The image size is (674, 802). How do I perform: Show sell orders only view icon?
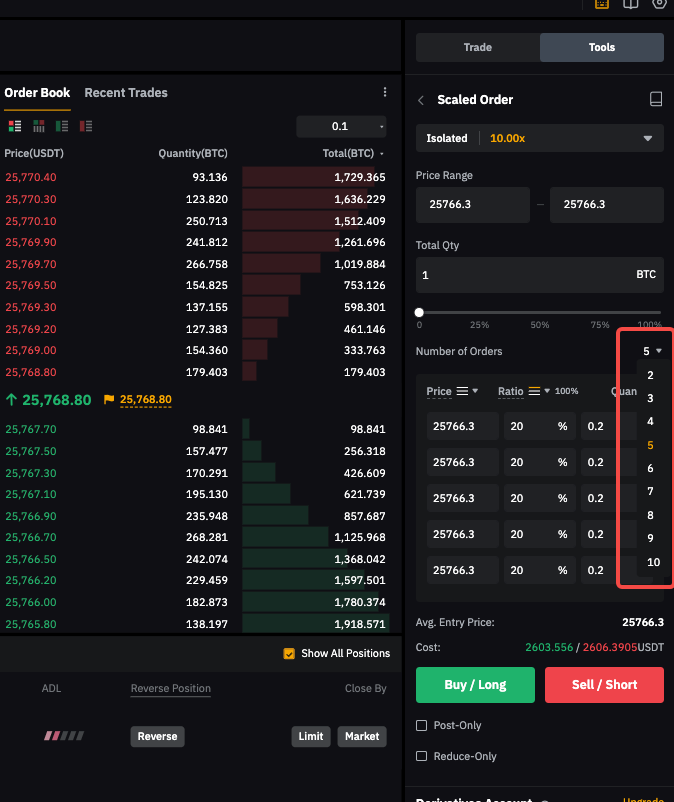(x=86, y=126)
